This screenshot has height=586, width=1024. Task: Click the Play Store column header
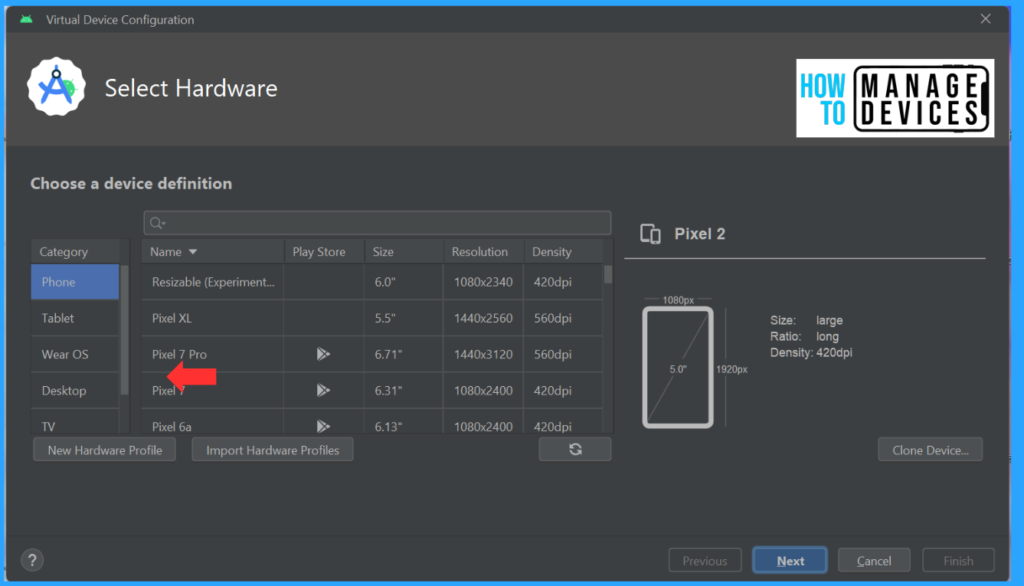click(324, 252)
